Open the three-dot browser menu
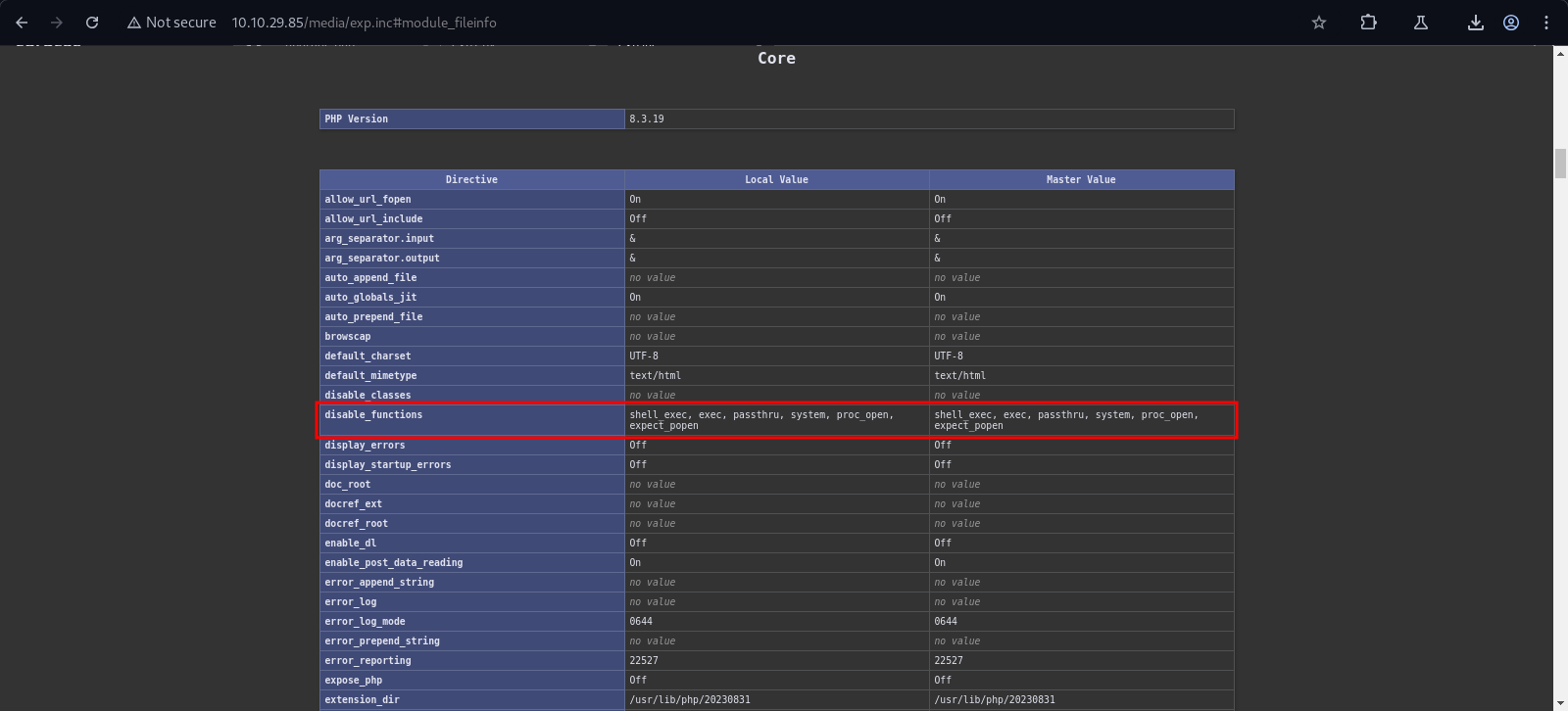This screenshot has height=711, width=1568. [x=1546, y=23]
